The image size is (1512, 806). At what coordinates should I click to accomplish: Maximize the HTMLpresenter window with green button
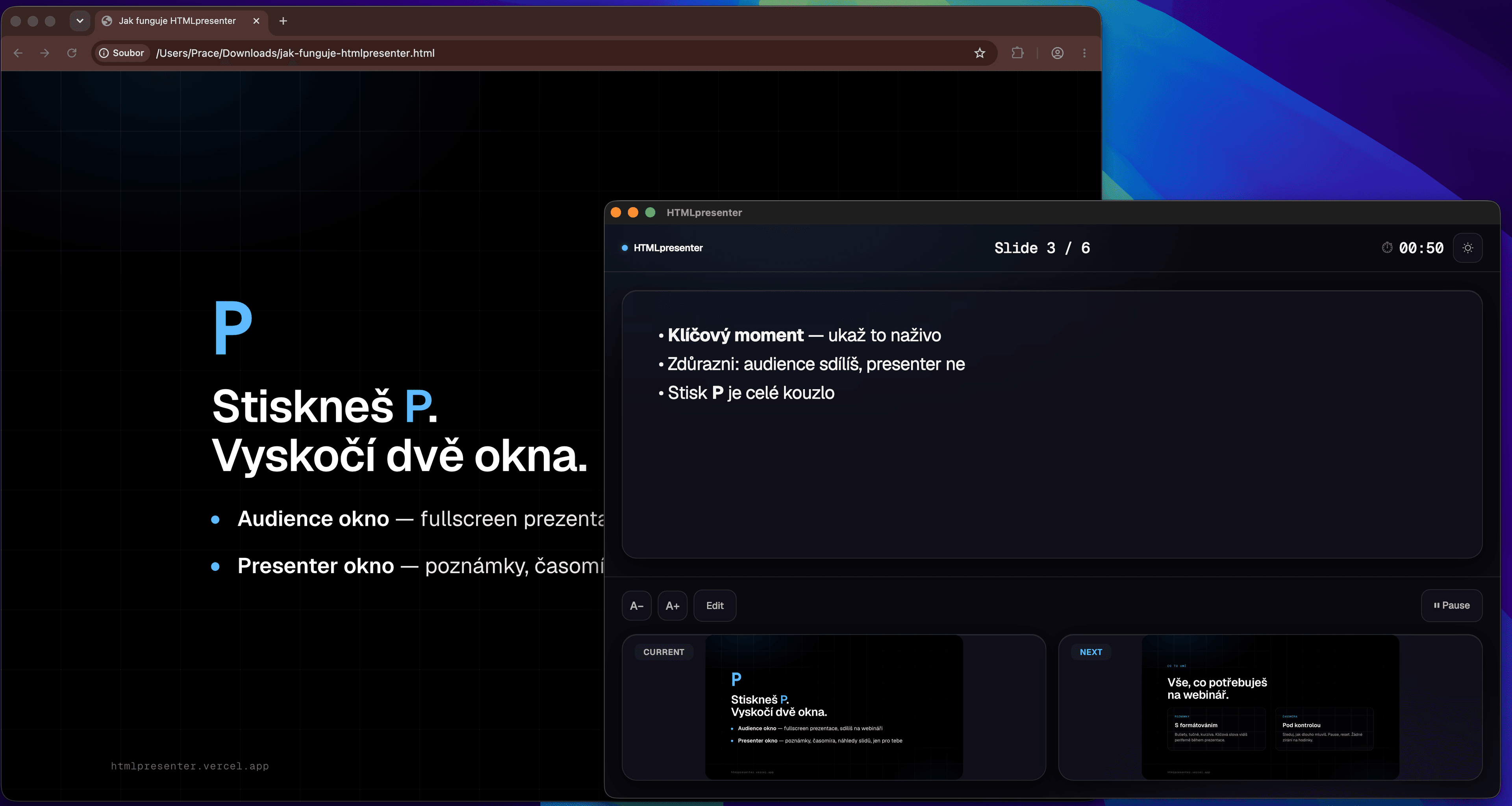coord(650,212)
